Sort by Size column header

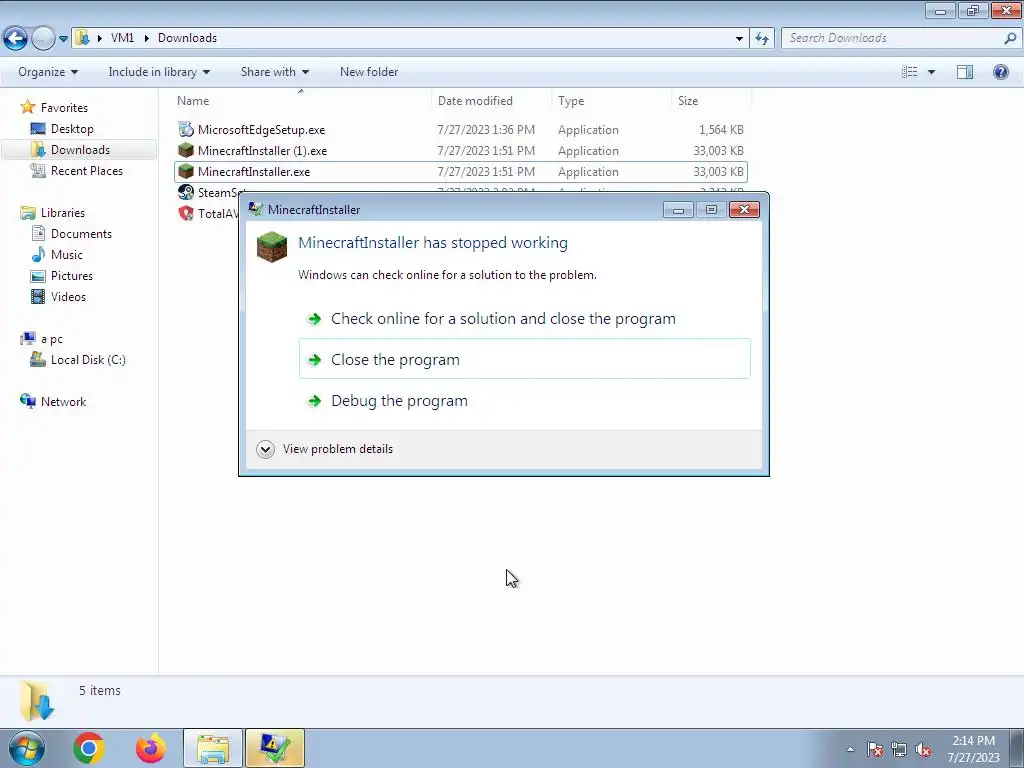(711, 101)
